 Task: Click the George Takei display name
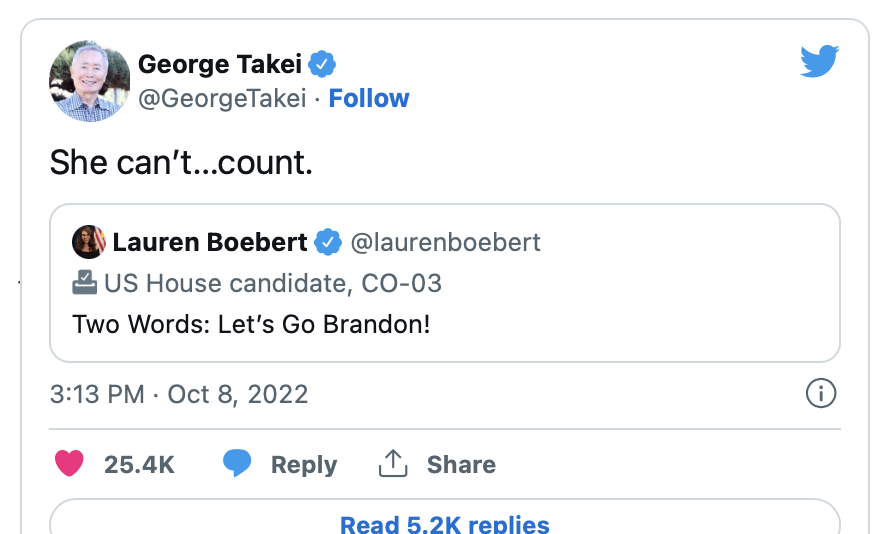(220, 65)
